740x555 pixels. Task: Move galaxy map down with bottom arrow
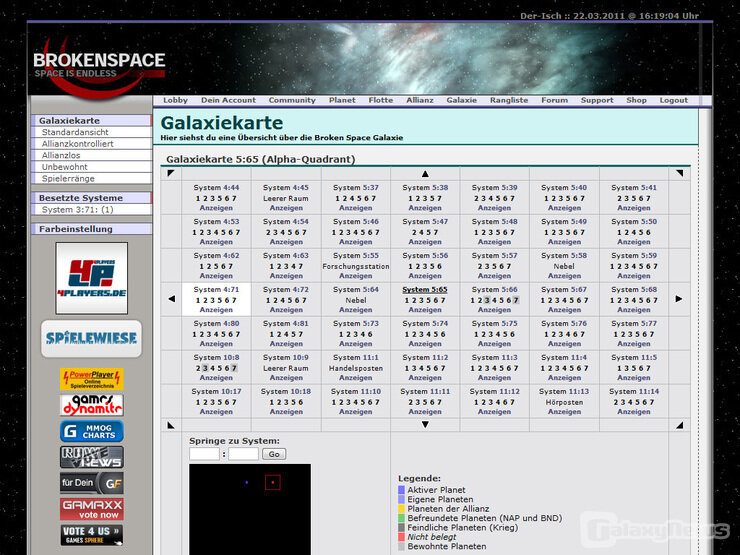pyautogui.click(x=425, y=425)
